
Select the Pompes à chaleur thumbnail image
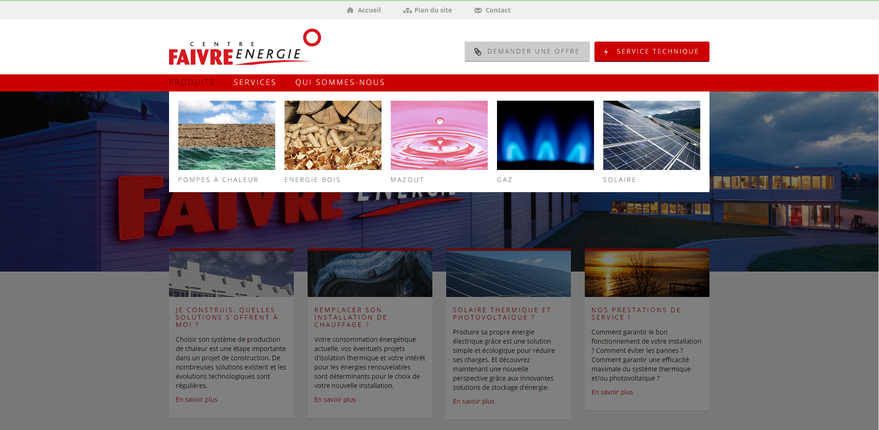pos(226,135)
